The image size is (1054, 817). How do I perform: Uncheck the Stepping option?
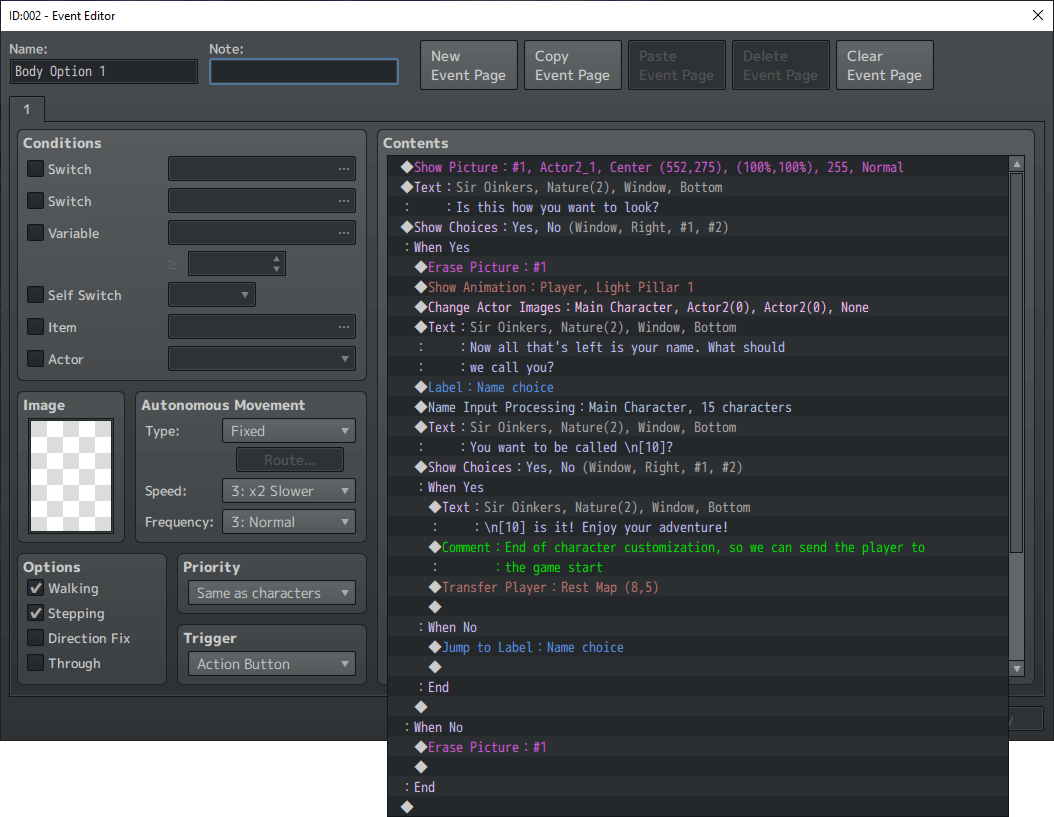pyautogui.click(x=36, y=613)
